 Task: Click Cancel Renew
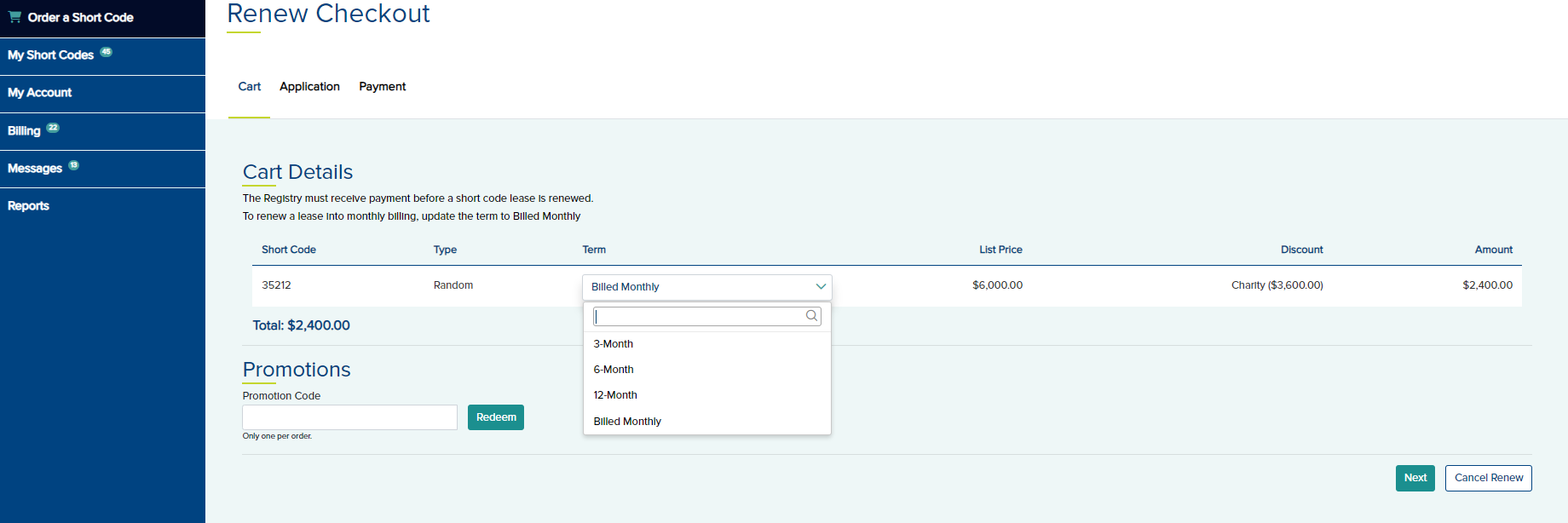click(x=1488, y=478)
